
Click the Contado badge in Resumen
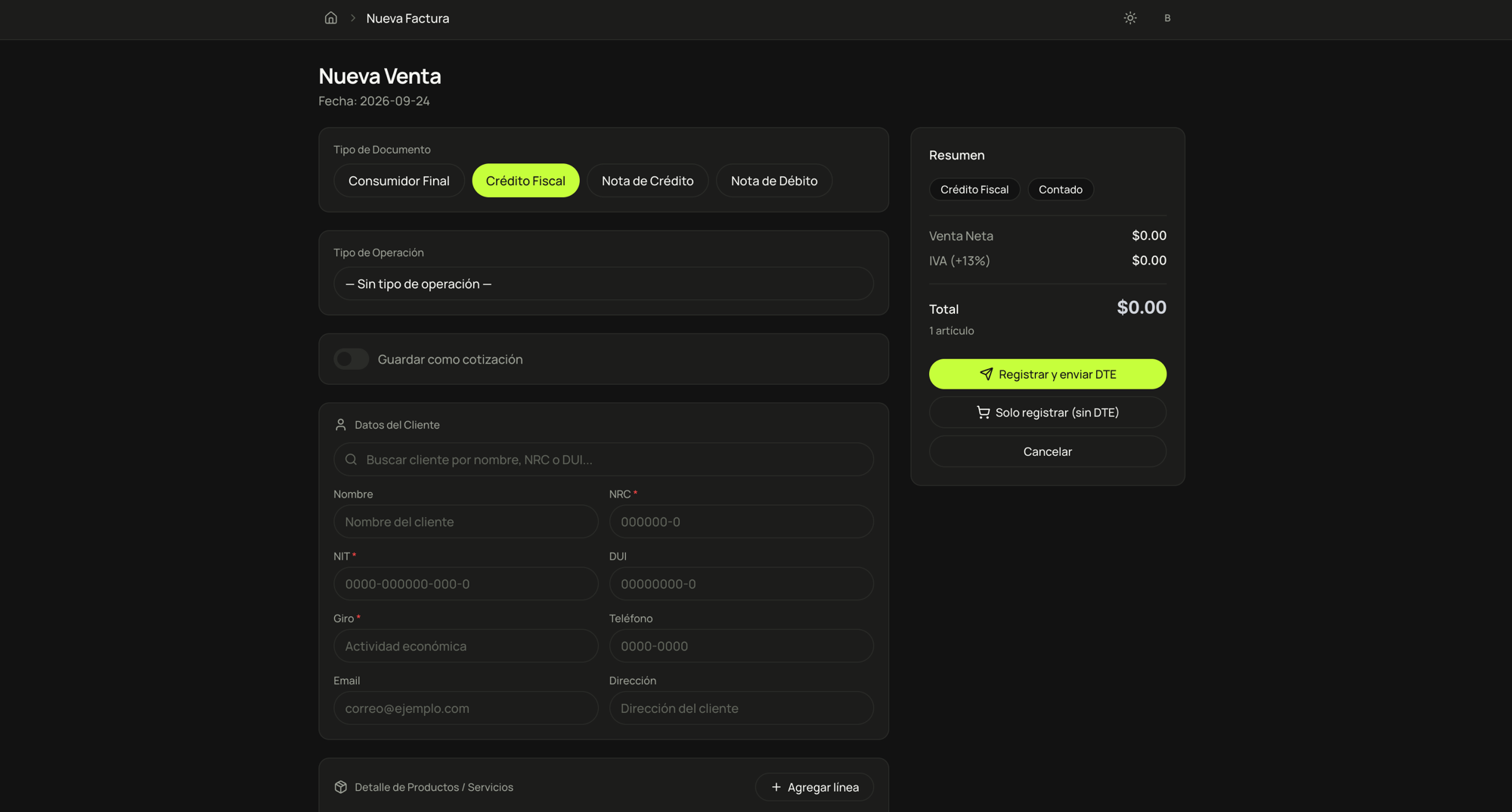coord(1060,189)
